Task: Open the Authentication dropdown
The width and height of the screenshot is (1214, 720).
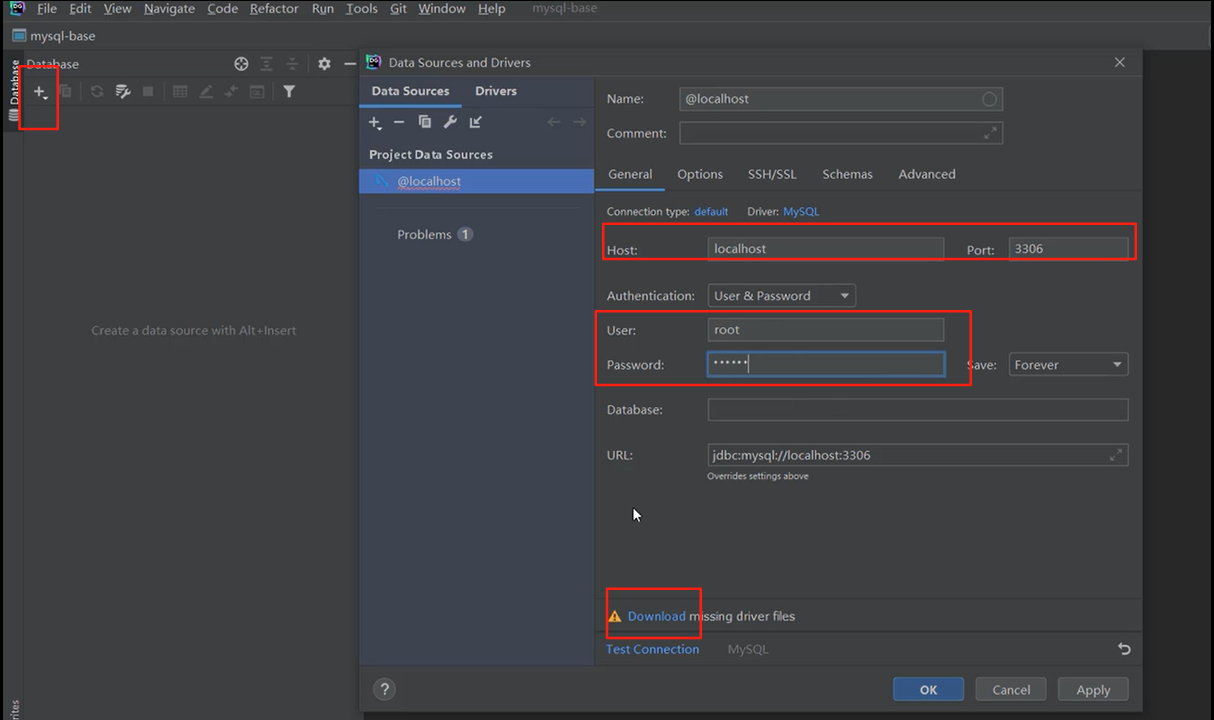Action: tap(781, 296)
